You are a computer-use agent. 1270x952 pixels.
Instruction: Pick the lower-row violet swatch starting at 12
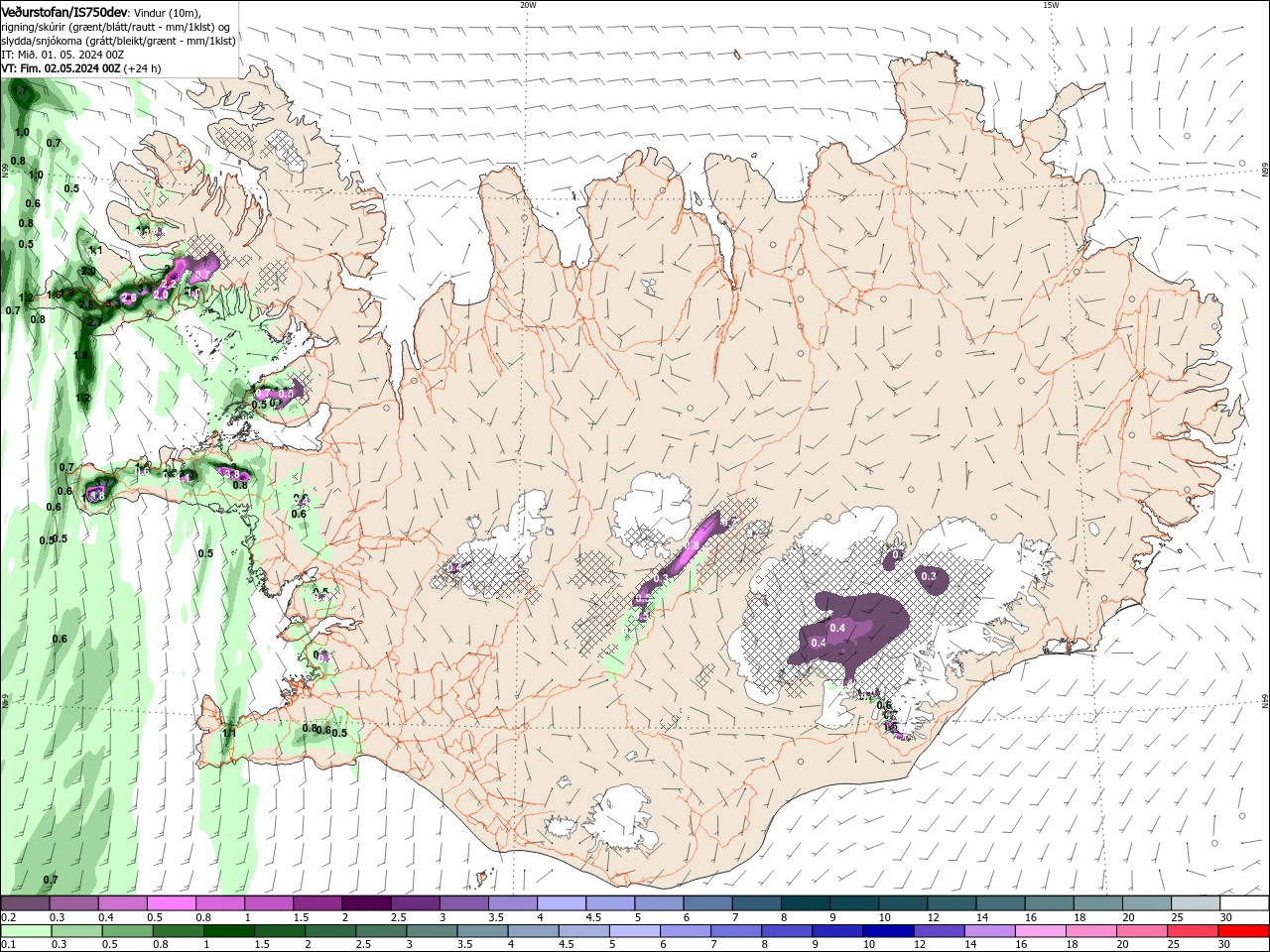coord(938,931)
